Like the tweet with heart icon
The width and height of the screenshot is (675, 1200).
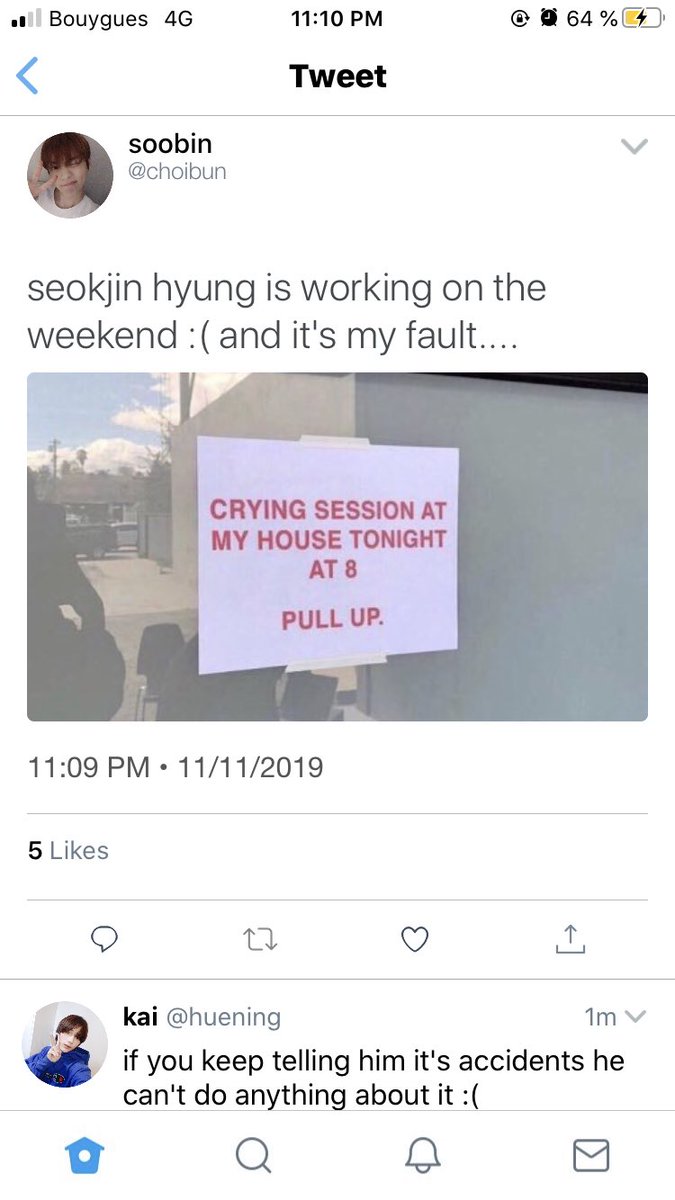pos(414,938)
